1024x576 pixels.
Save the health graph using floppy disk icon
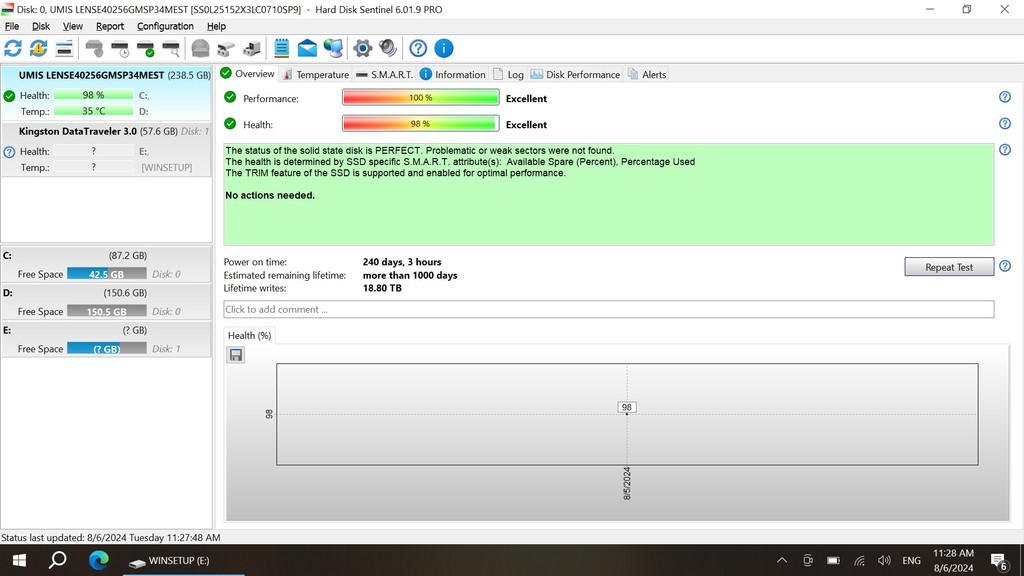pyautogui.click(x=236, y=355)
